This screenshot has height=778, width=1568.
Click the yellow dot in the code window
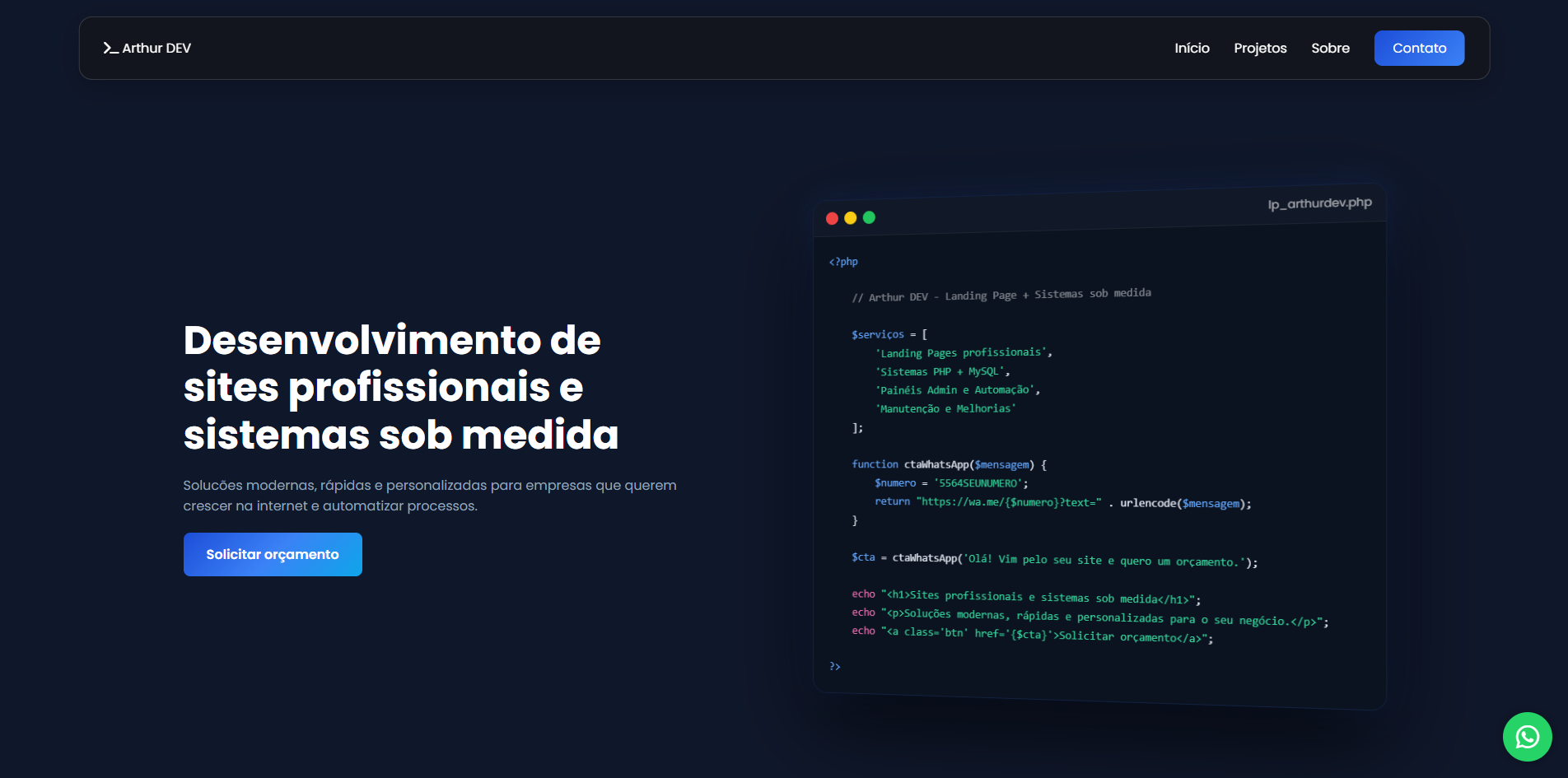(851, 218)
